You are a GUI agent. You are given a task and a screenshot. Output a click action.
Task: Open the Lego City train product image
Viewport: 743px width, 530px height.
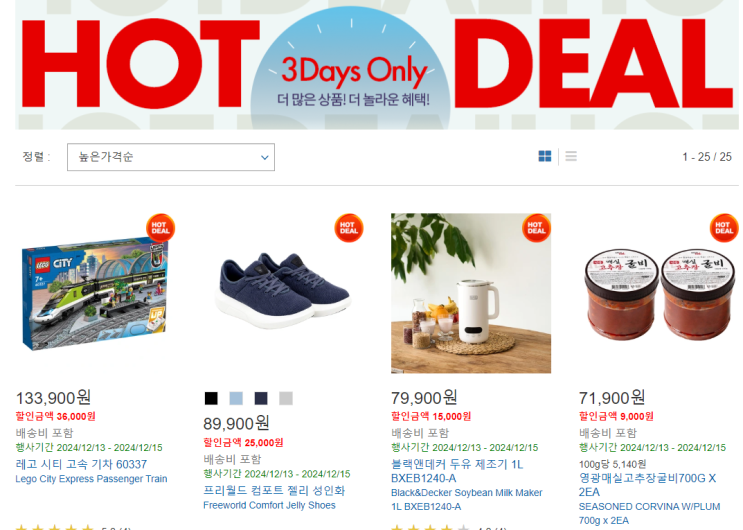click(x=95, y=294)
